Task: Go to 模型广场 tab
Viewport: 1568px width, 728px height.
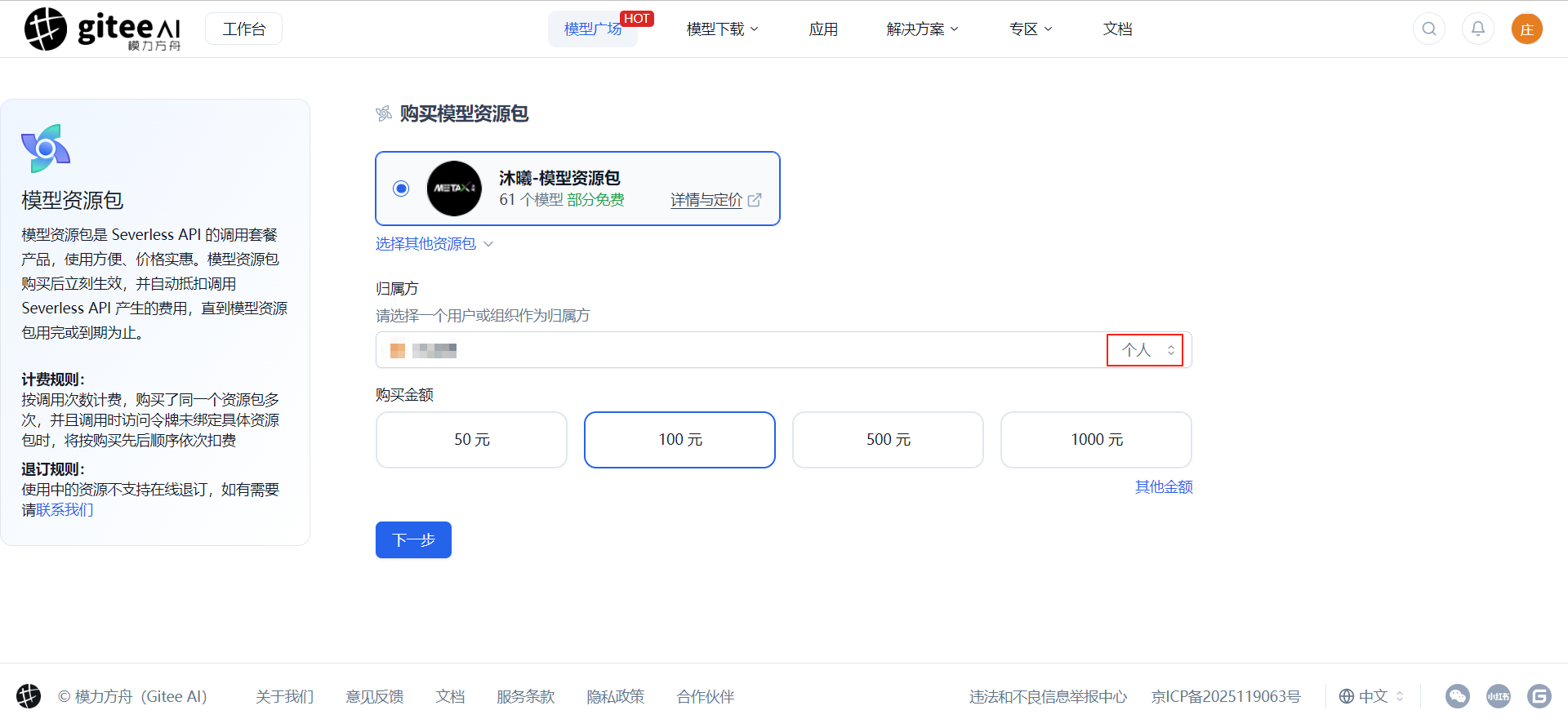Action: point(593,29)
